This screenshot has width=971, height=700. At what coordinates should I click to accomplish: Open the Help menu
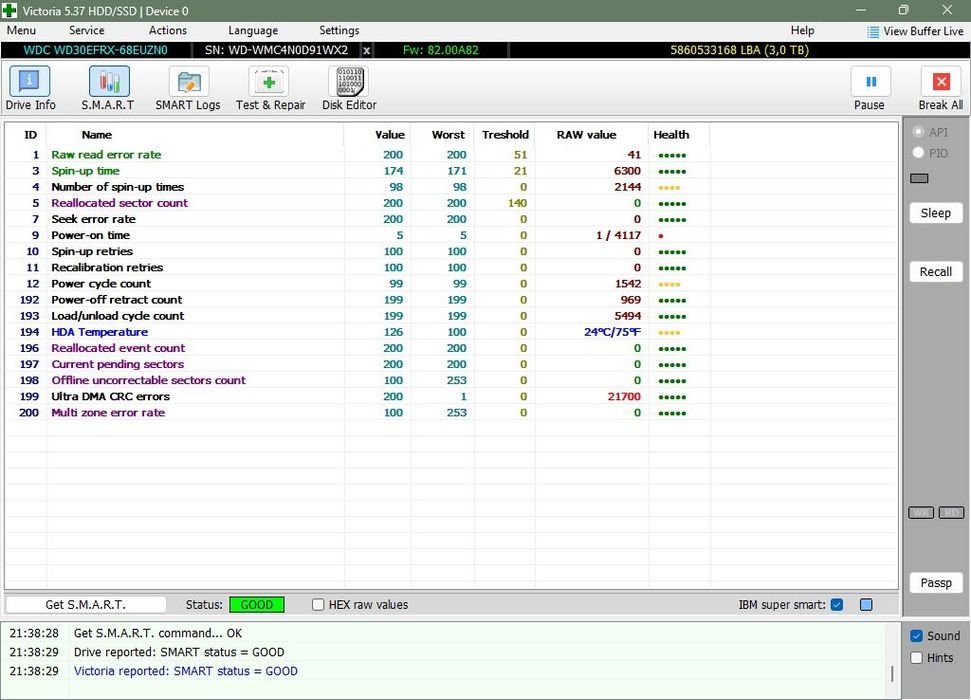click(803, 30)
